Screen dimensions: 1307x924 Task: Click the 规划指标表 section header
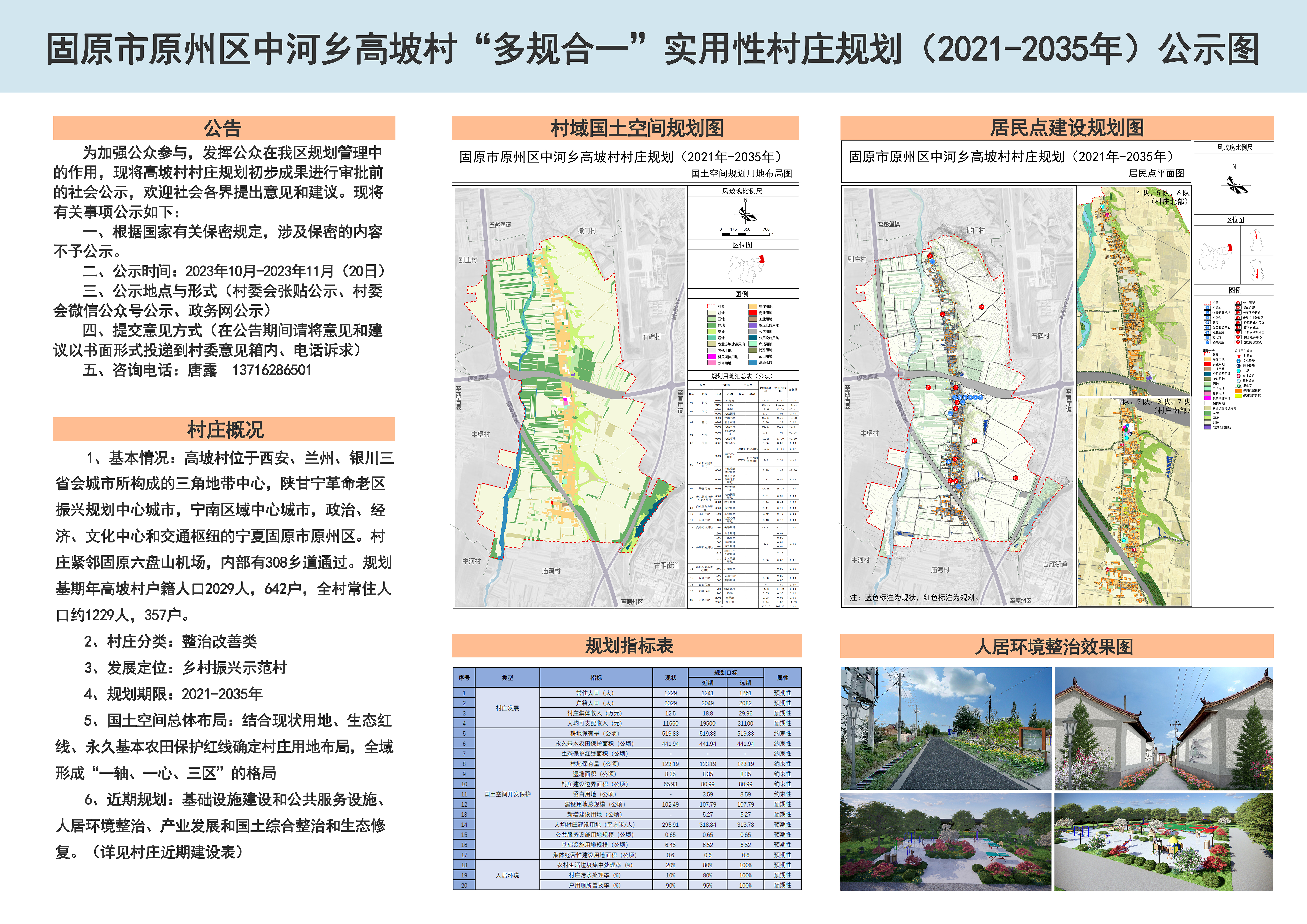point(627,646)
